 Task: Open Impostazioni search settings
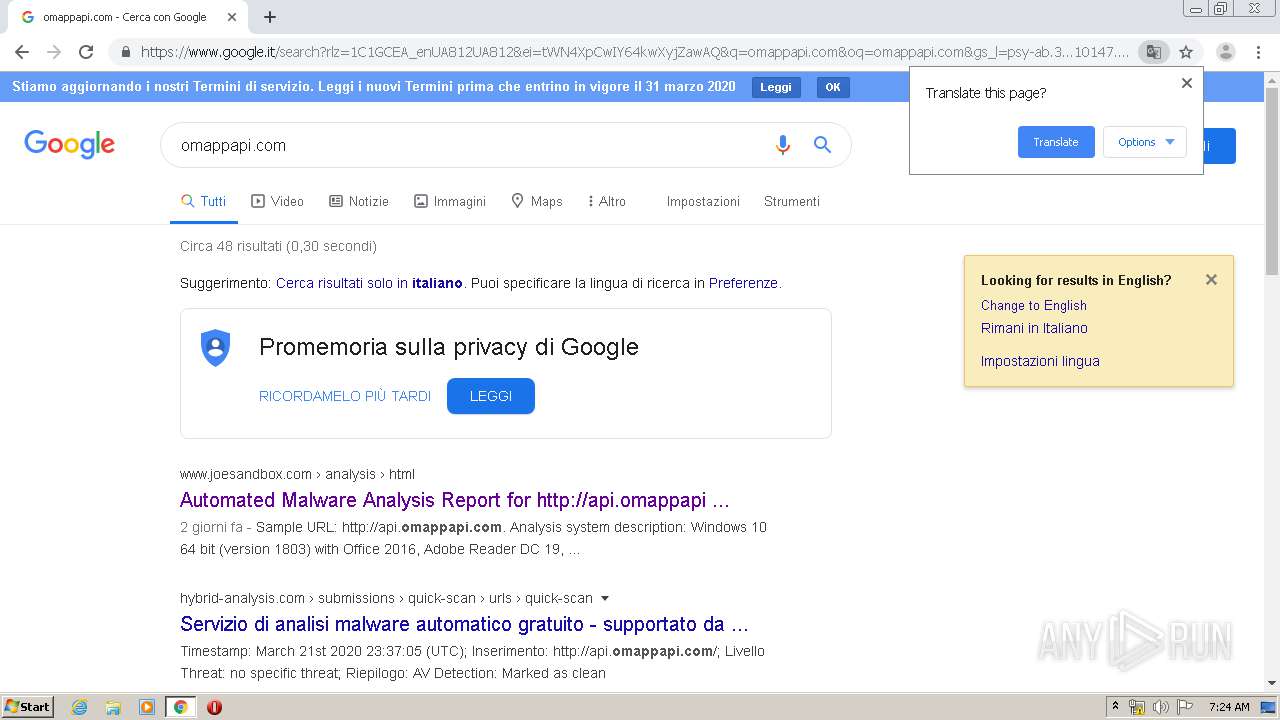pyautogui.click(x=703, y=201)
